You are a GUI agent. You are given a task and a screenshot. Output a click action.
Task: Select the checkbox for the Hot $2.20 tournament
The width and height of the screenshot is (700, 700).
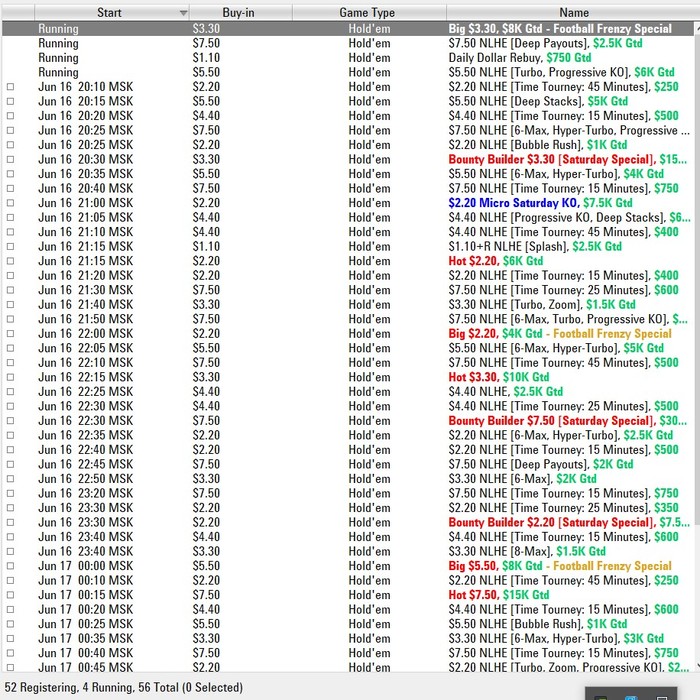(10, 261)
